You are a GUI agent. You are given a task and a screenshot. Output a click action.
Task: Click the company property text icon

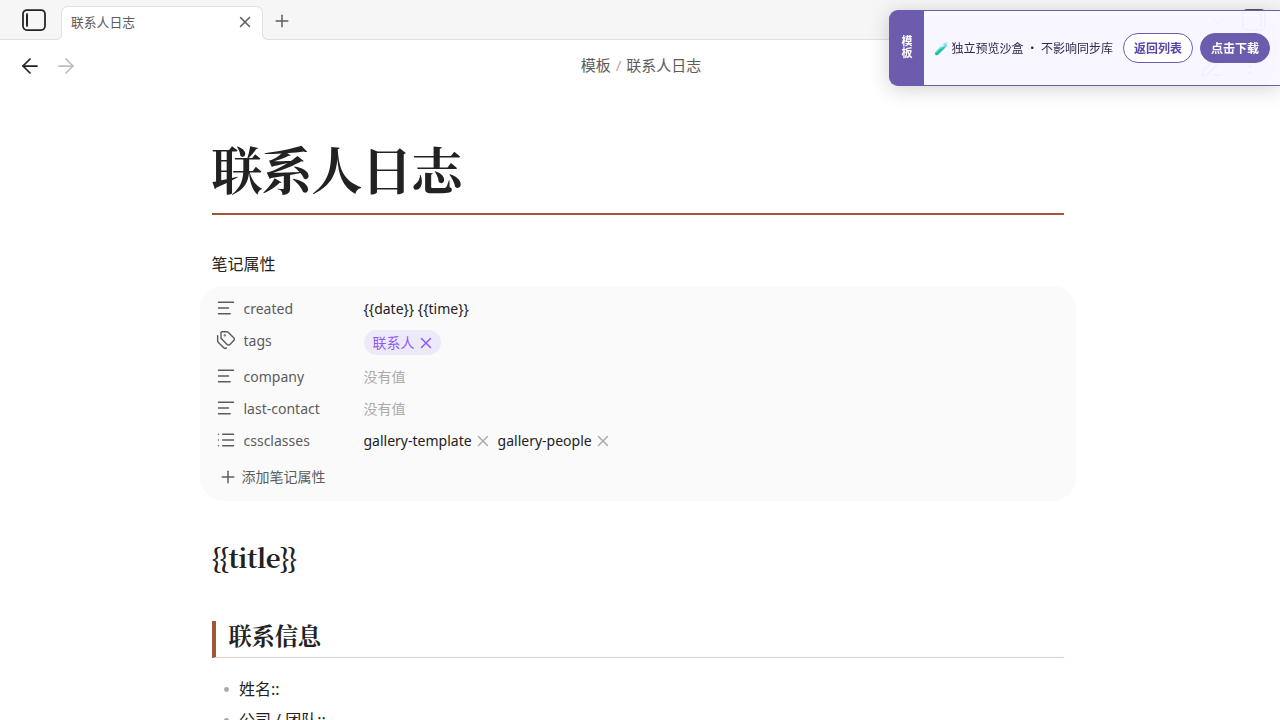pyautogui.click(x=226, y=376)
